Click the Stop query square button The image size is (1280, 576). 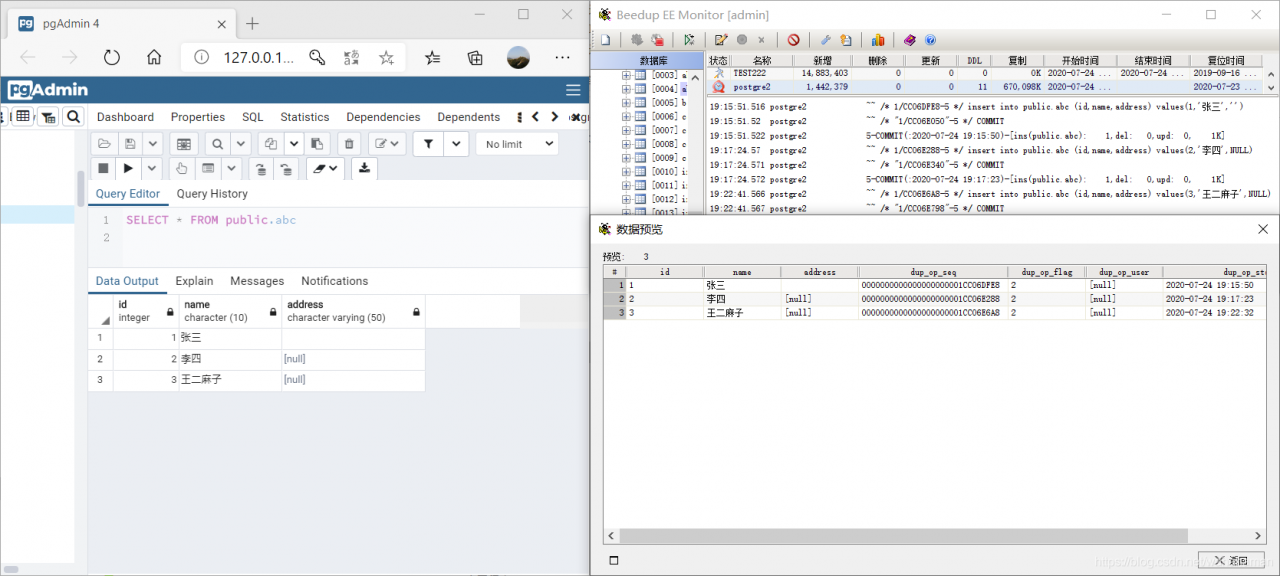click(103, 168)
